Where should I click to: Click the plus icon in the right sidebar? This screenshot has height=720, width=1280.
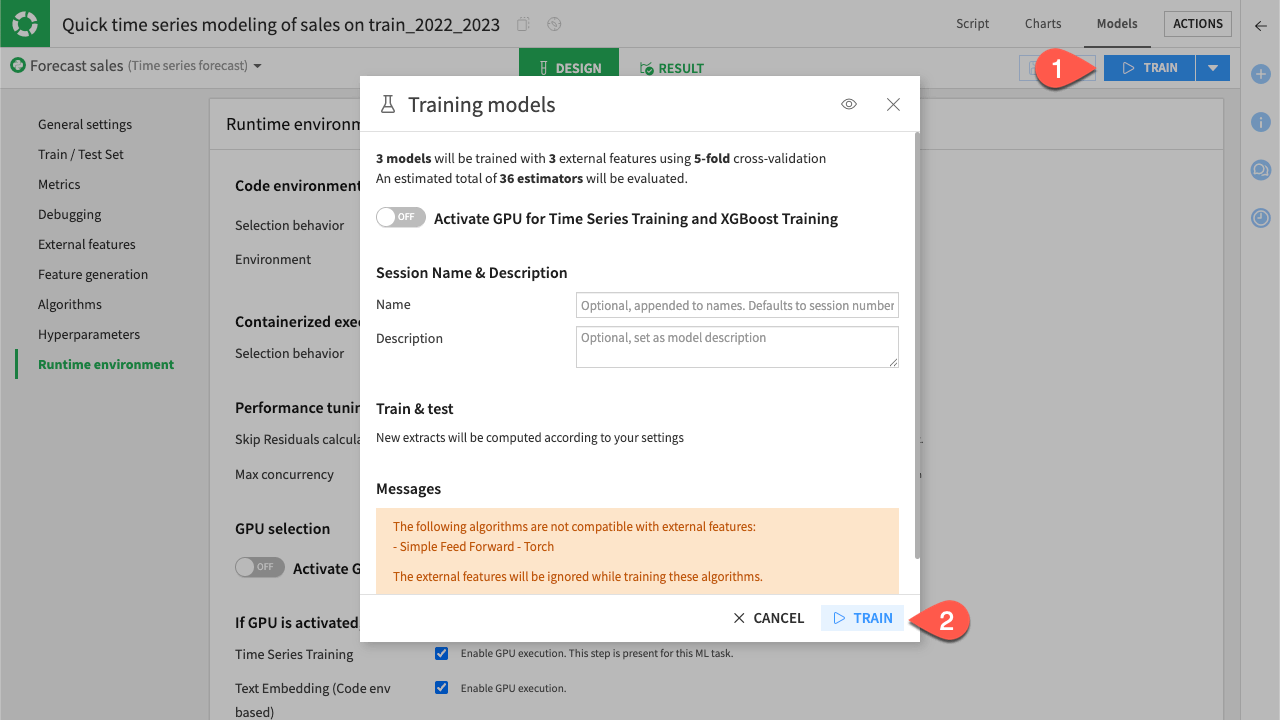coord(1260,73)
